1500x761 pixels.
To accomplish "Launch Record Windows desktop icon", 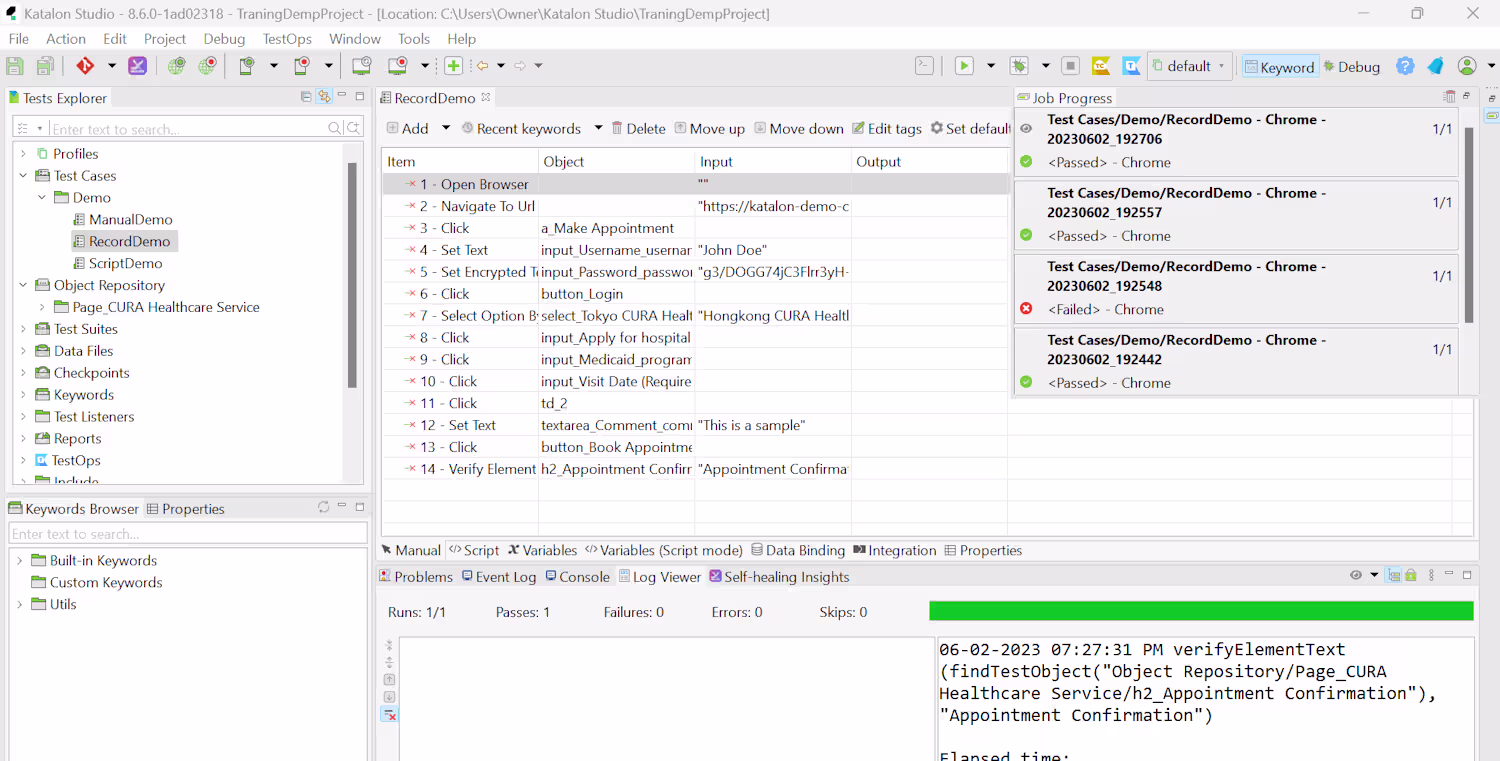I will (398, 66).
